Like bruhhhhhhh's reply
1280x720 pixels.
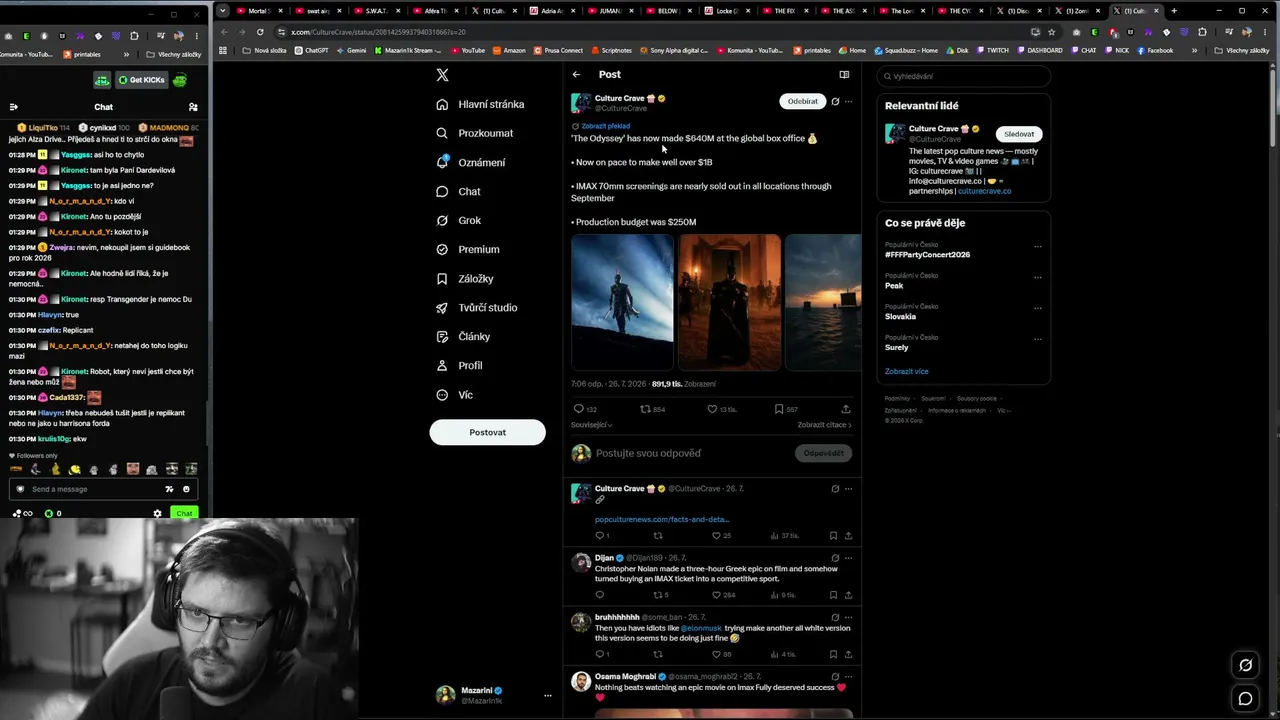point(716,655)
